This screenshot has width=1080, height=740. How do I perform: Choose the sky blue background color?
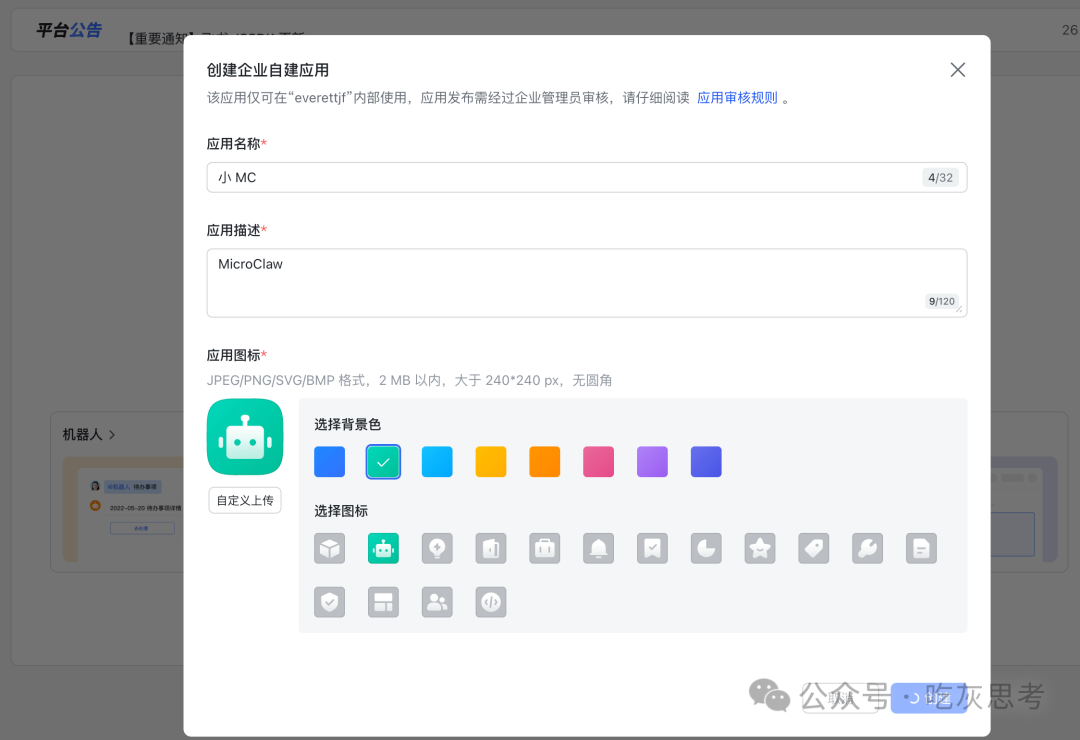[437, 462]
